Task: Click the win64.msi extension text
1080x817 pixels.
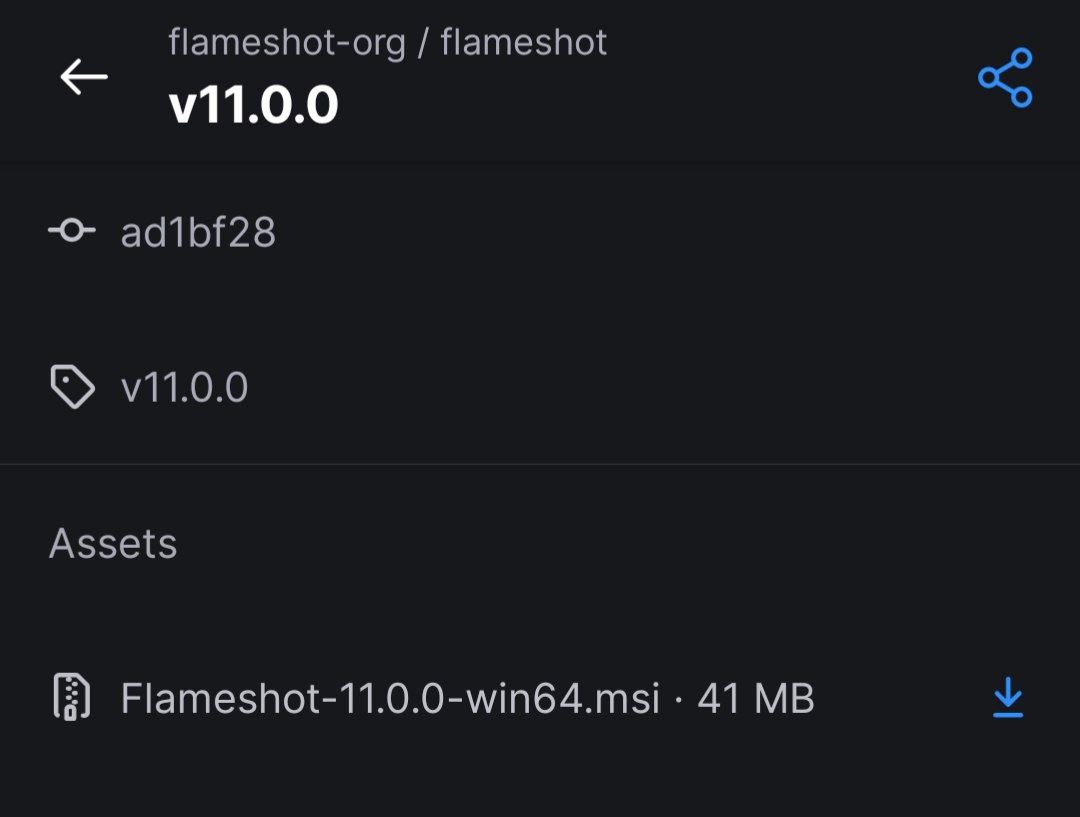Action: tap(570, 698)
